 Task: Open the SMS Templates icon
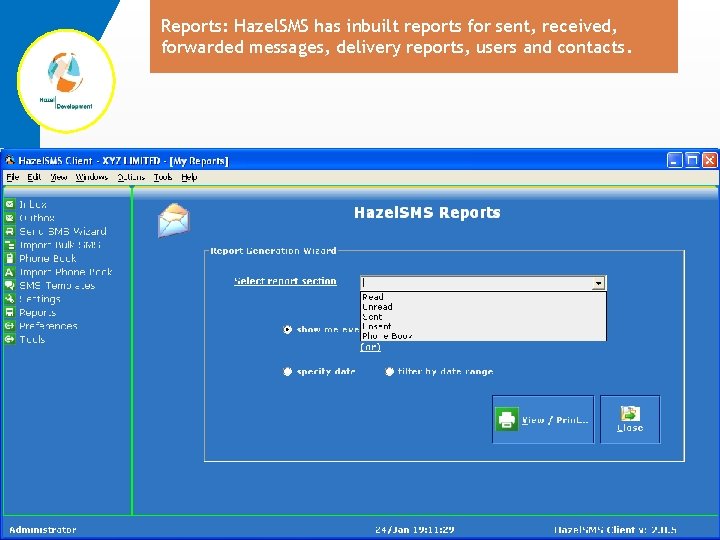10,285
